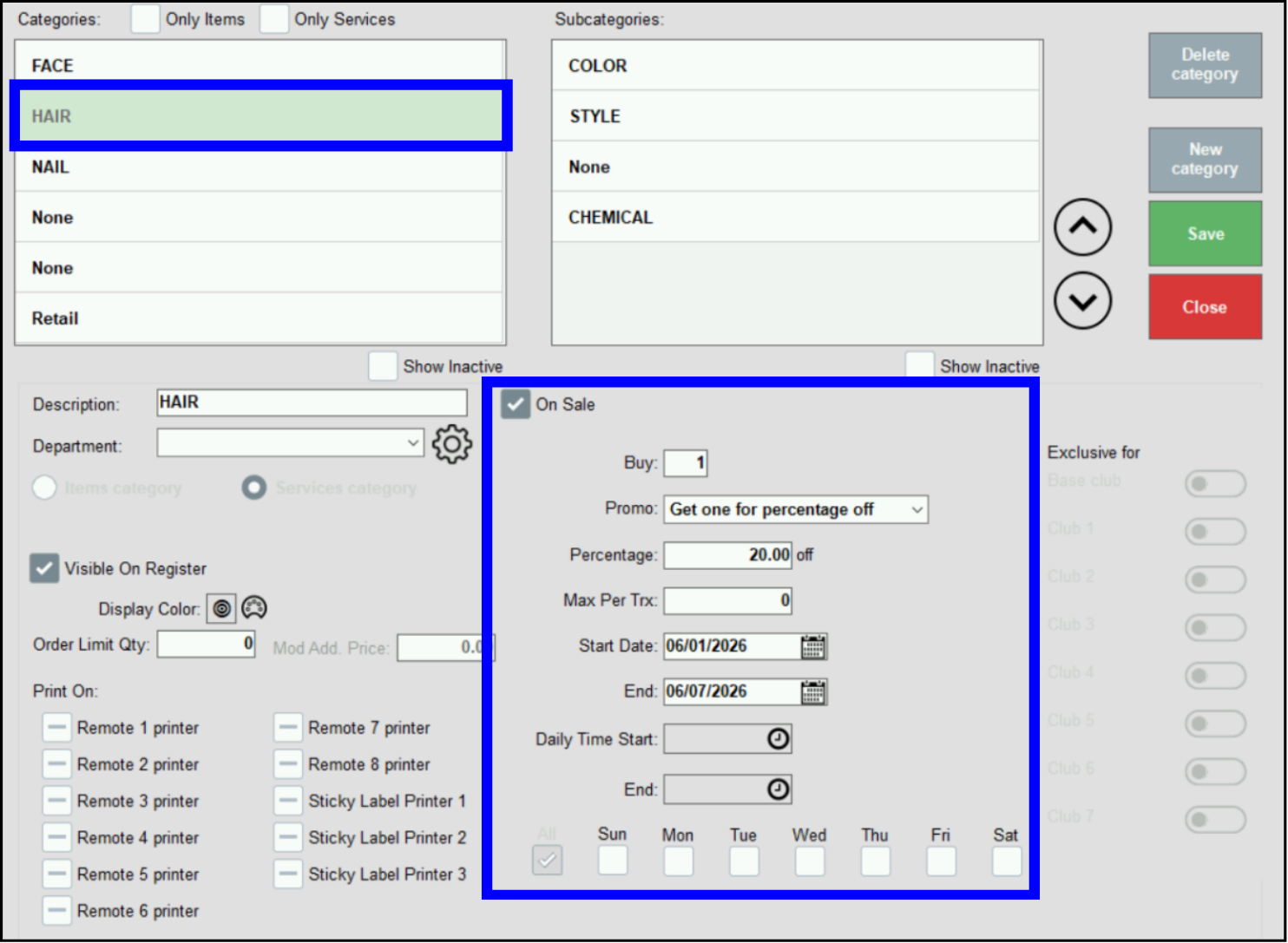1288x943 pixels.
Task: Open department settings gear icon
Action: (451, 444)
